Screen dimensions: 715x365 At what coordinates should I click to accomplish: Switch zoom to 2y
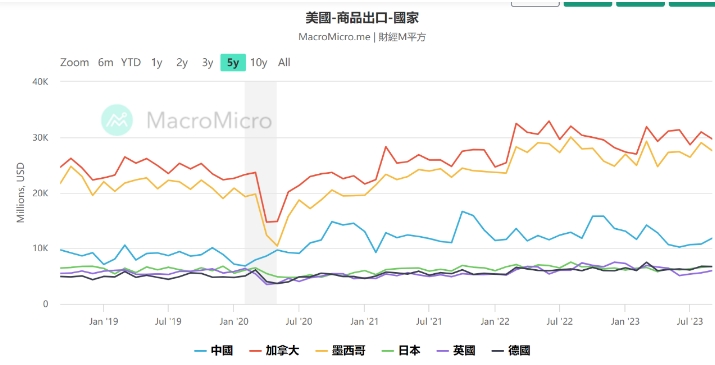pyautogui.click(x=182, y=63)
